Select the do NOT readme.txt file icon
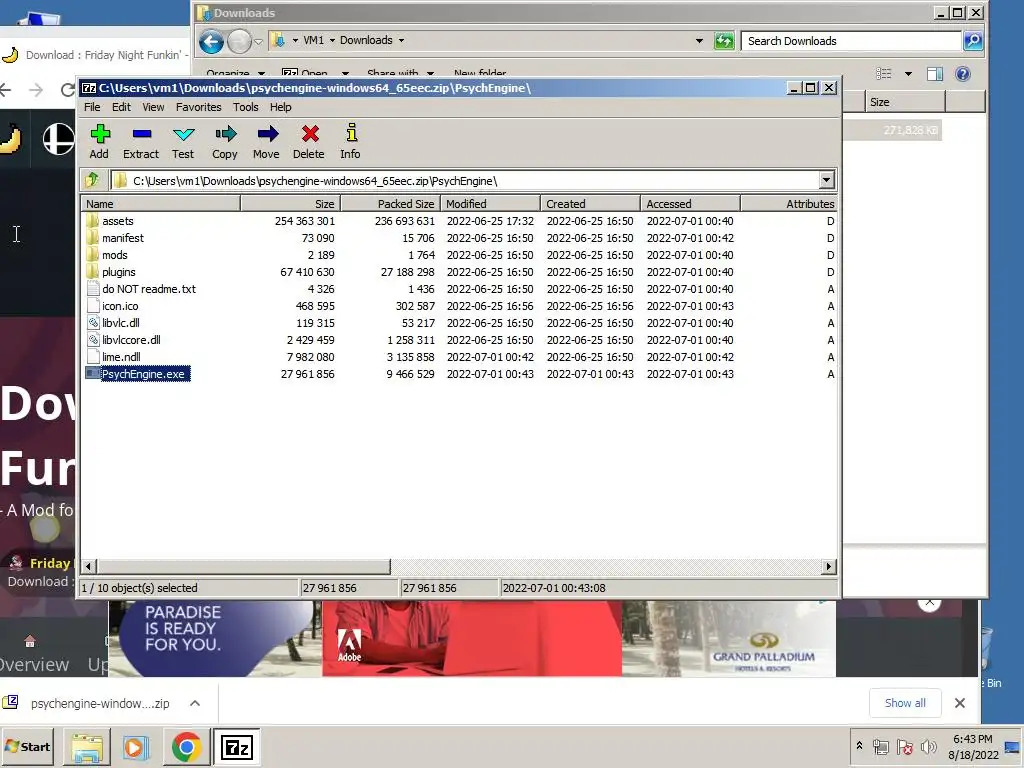Image resolution: width=1024 pixels, height=768 pixels. point(93,289)
